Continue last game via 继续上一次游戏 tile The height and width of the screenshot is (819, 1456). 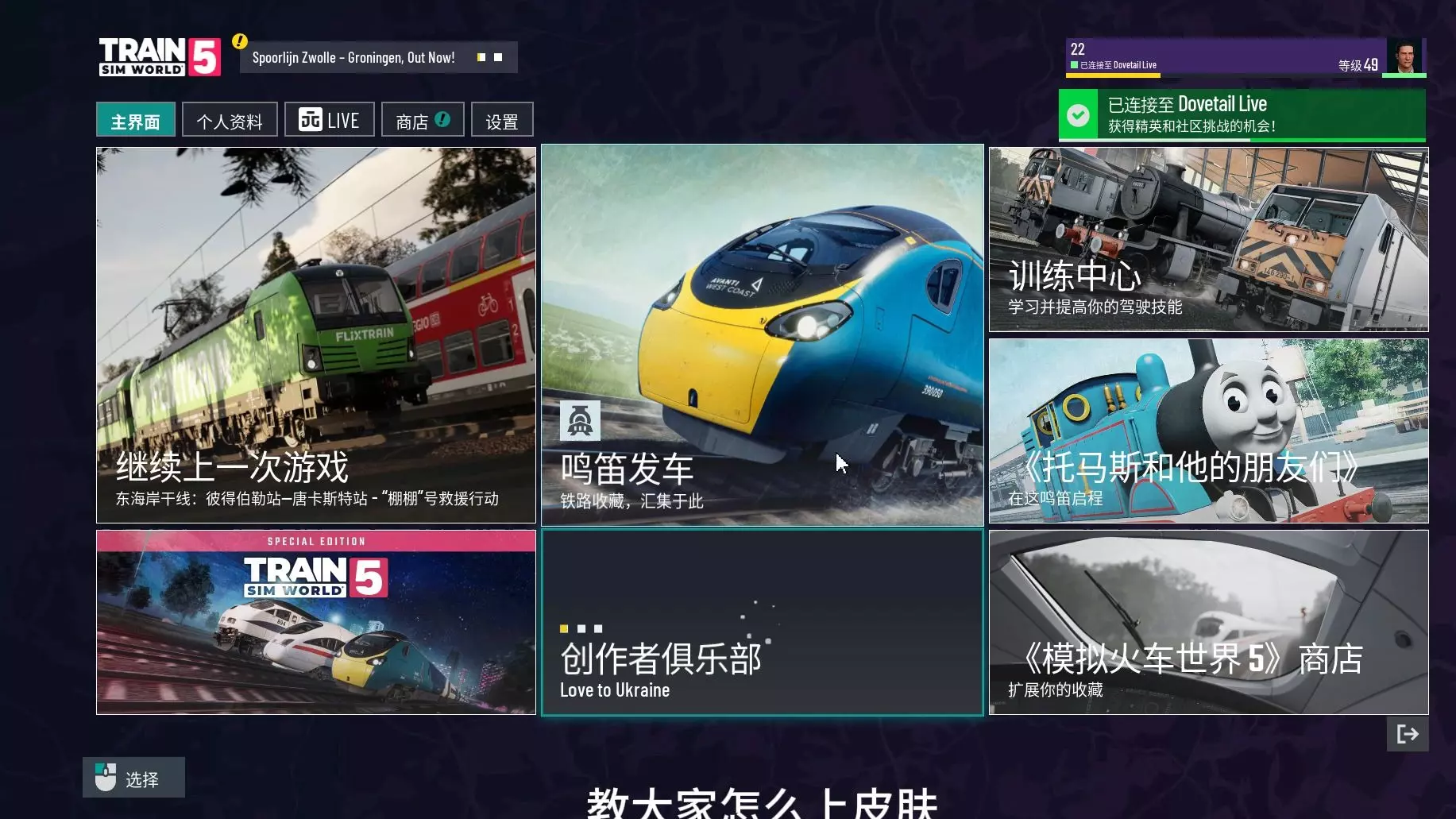click(x=316, y=335)
